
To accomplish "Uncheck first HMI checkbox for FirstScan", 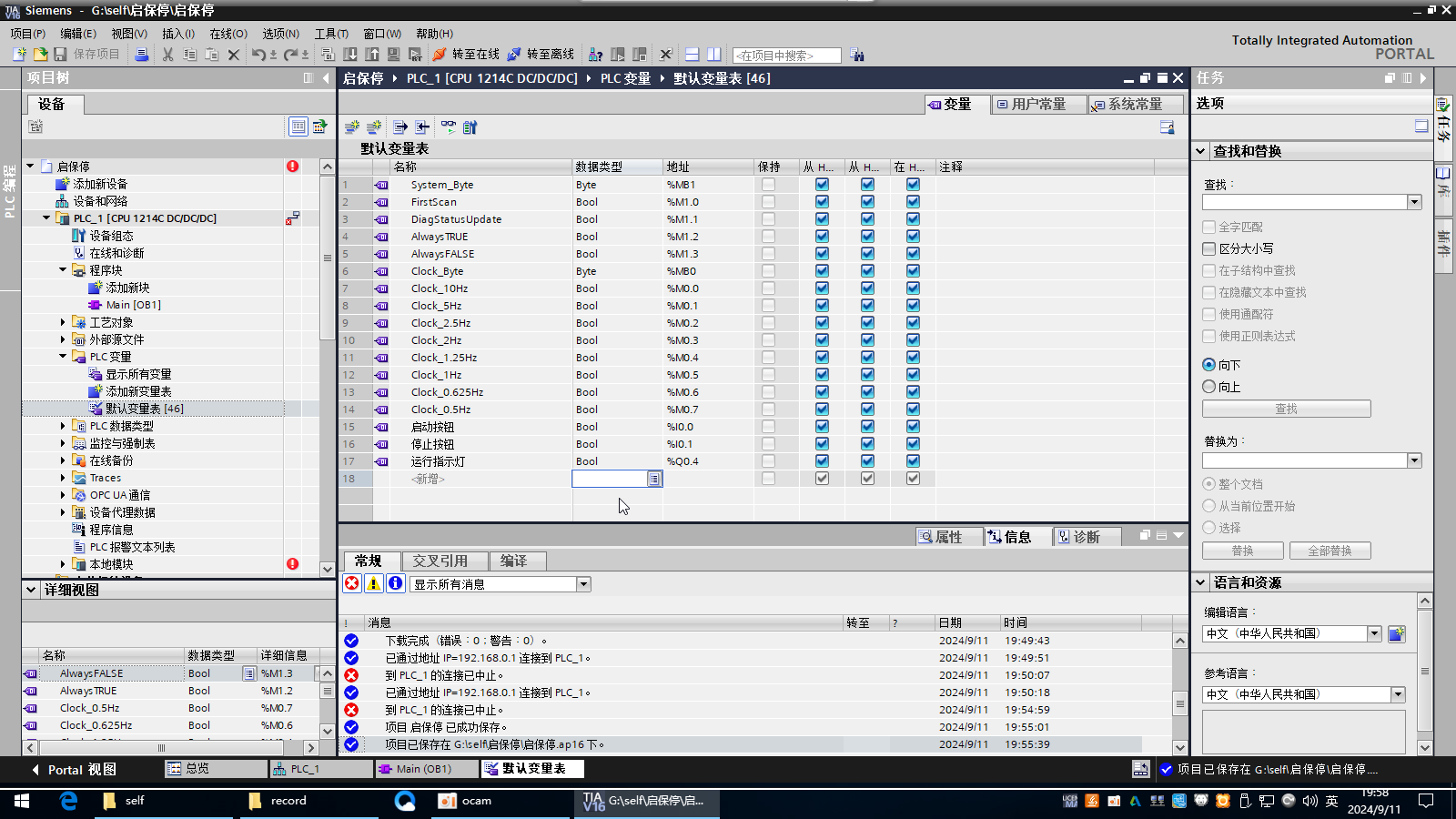I will pyautogui.click(x=822, y=201).
